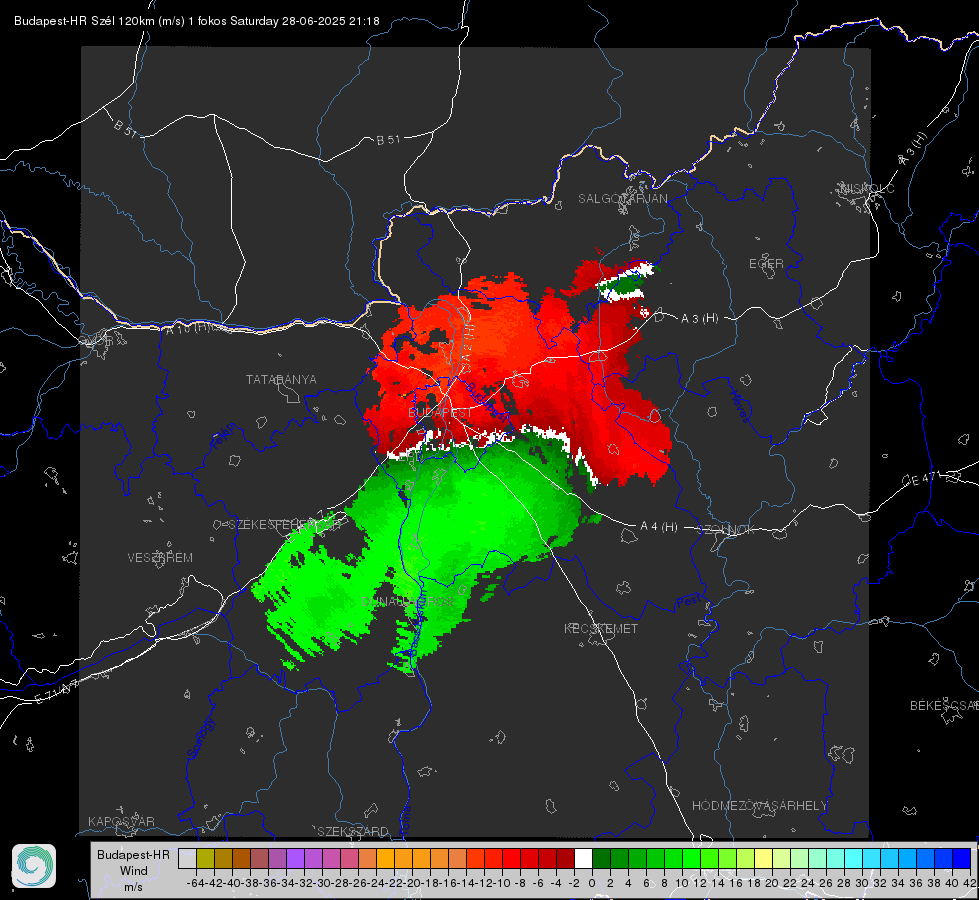Screen dimensions: 979x900
Task: Click the gray swatch starting at -64
Action: (x=187, y=858)
